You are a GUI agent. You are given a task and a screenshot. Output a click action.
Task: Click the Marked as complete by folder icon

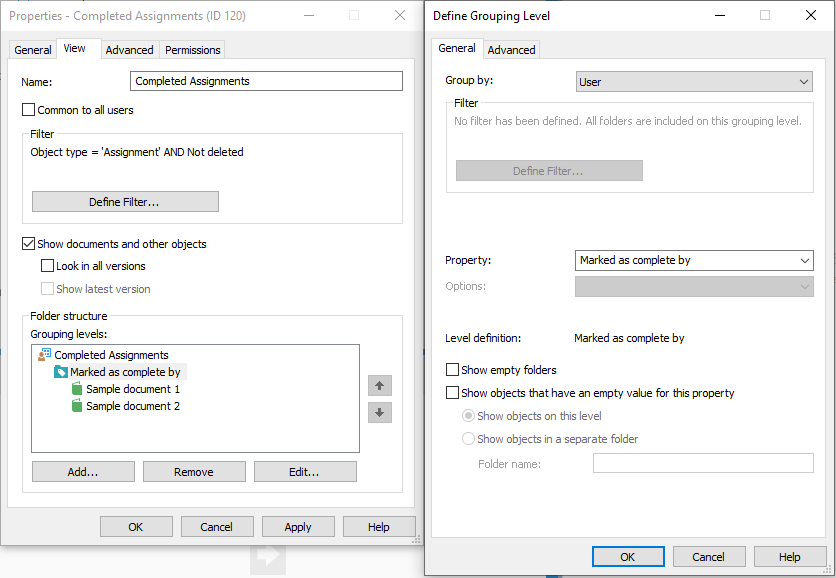pos(61,372)
